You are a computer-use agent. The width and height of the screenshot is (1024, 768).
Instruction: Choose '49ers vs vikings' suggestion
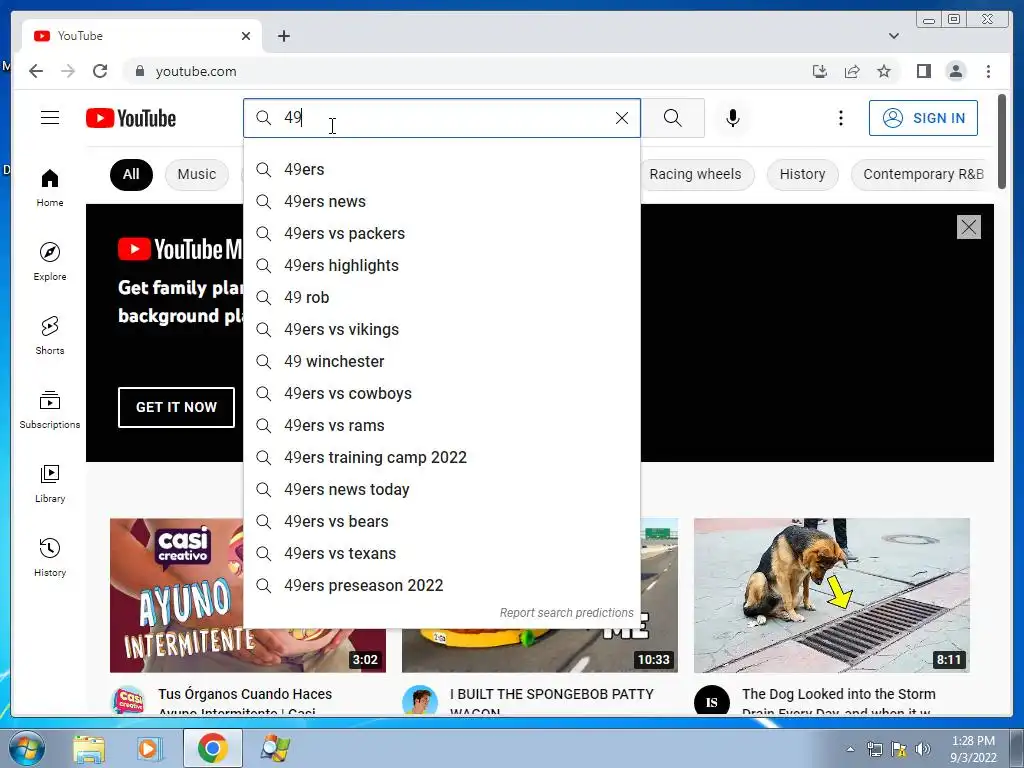click(441, 330)
